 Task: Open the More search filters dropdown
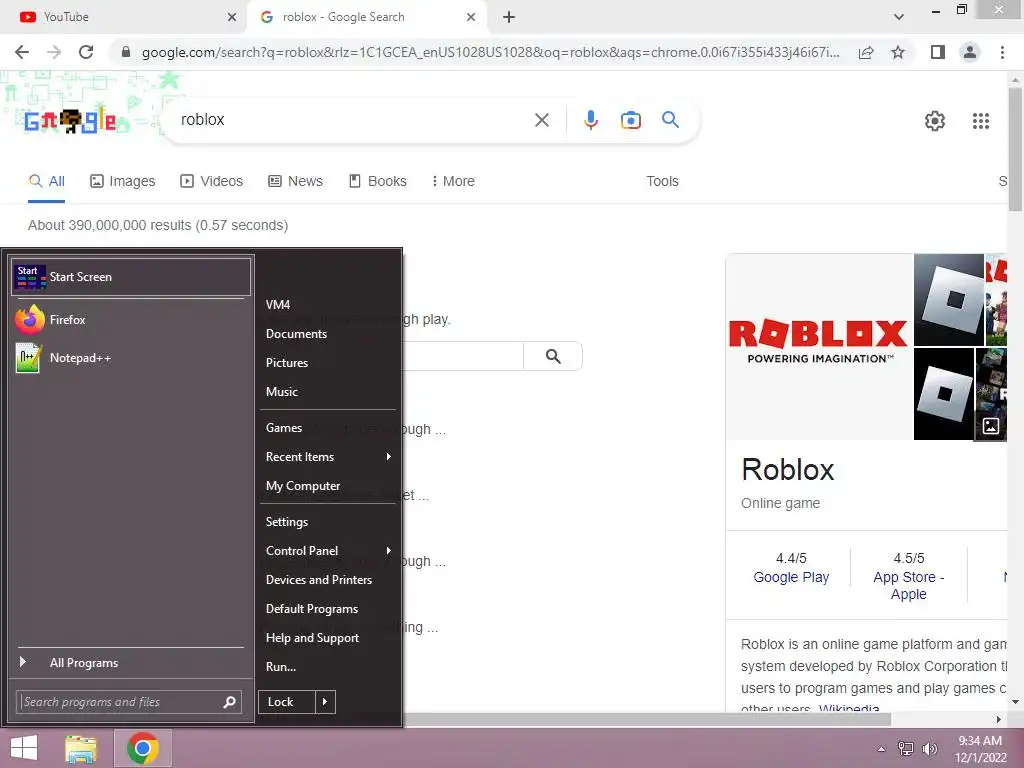(x=453, y=181)
